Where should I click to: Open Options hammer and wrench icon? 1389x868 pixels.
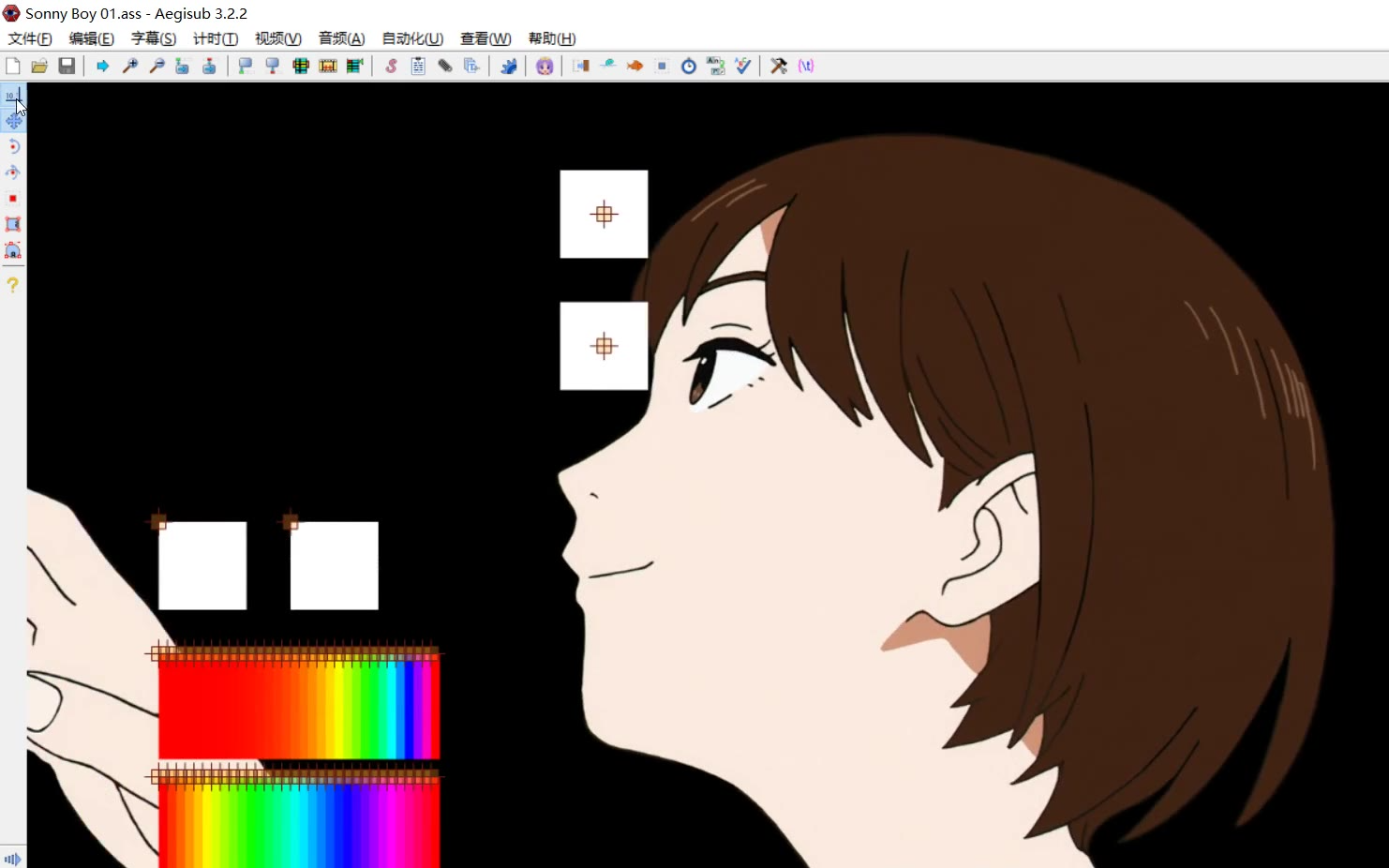[x=779, y=66]
